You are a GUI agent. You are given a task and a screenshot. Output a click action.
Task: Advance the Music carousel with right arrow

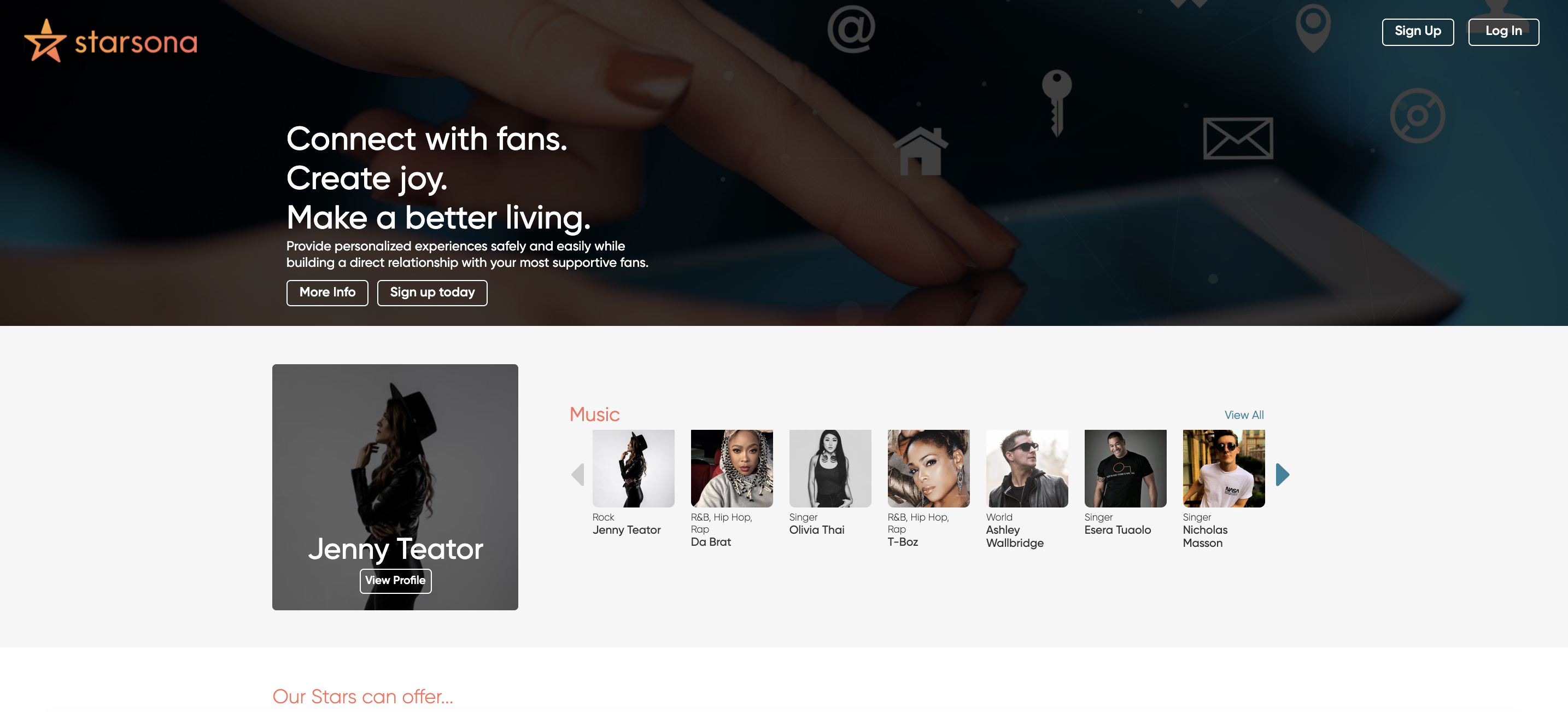coord(1282,475)
